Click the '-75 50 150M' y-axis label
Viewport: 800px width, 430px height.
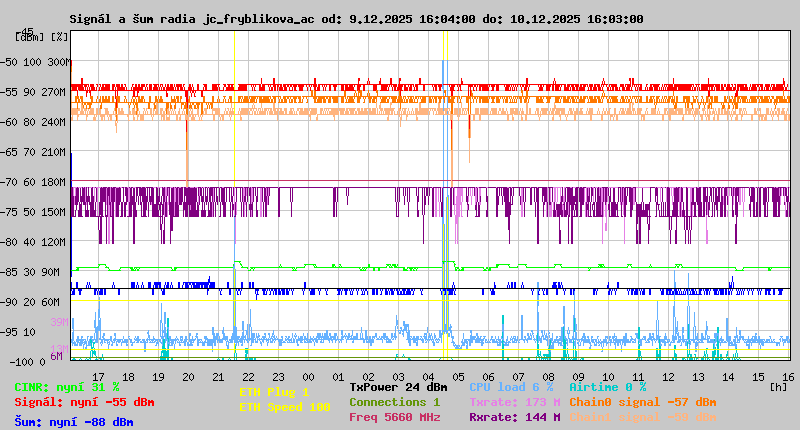(x=33, y=212)
